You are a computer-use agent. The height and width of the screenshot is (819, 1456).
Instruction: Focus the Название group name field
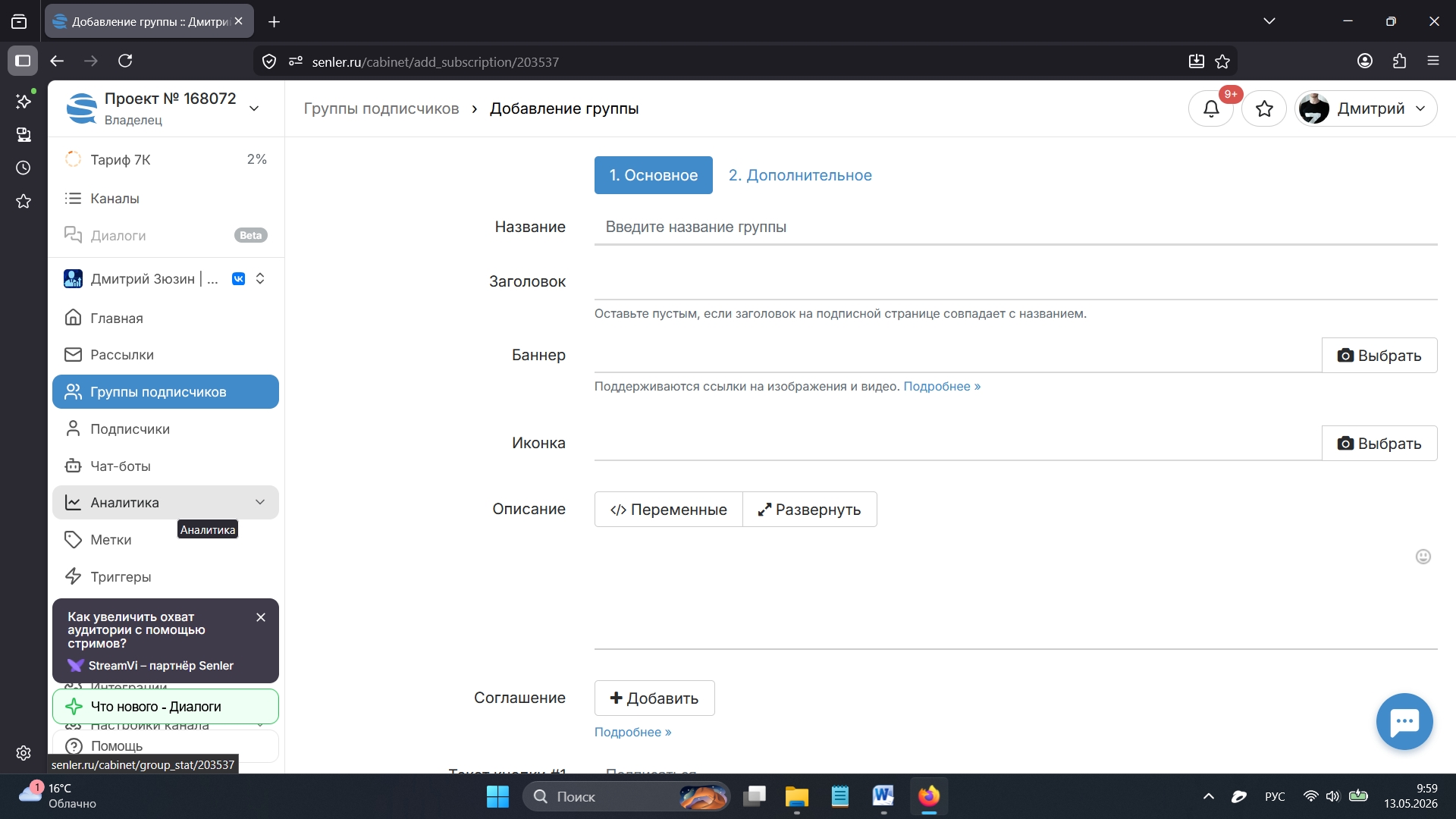[1015, 227]
